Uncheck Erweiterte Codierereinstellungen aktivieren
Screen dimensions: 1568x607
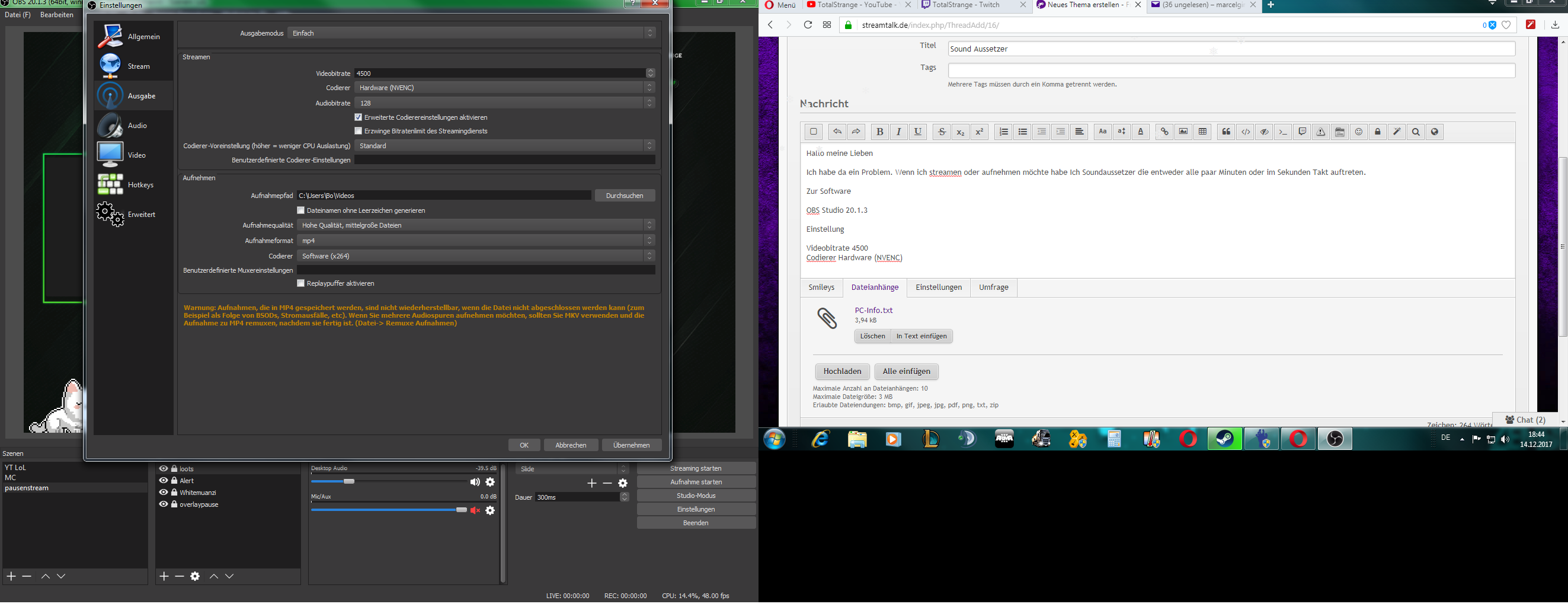click(359, 117)
